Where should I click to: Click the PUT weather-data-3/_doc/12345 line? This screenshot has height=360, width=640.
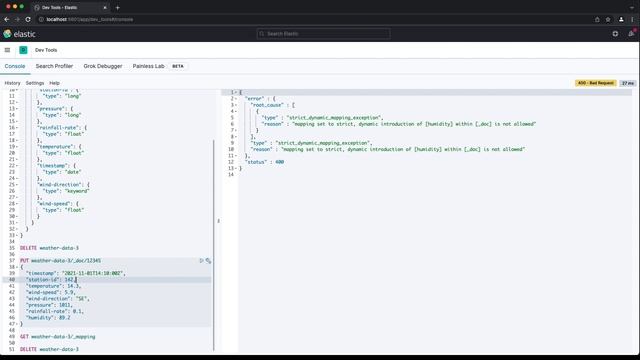coord(60,260)
